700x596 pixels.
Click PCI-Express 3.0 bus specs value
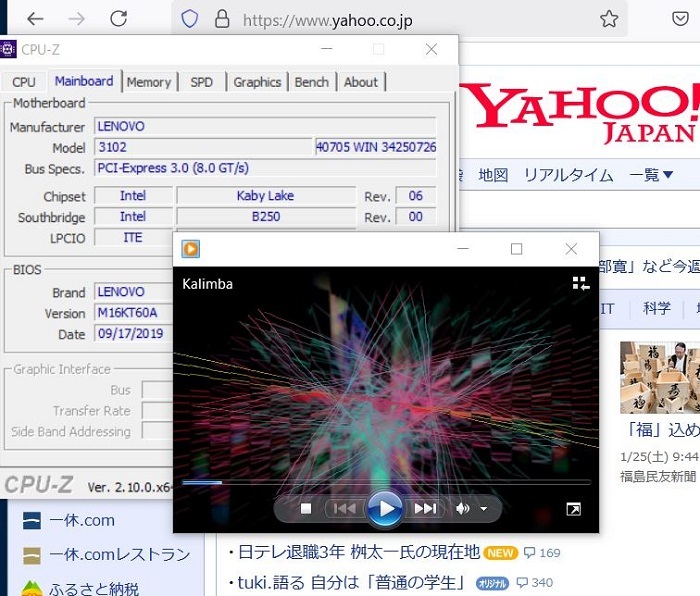[x=265, y=168]
